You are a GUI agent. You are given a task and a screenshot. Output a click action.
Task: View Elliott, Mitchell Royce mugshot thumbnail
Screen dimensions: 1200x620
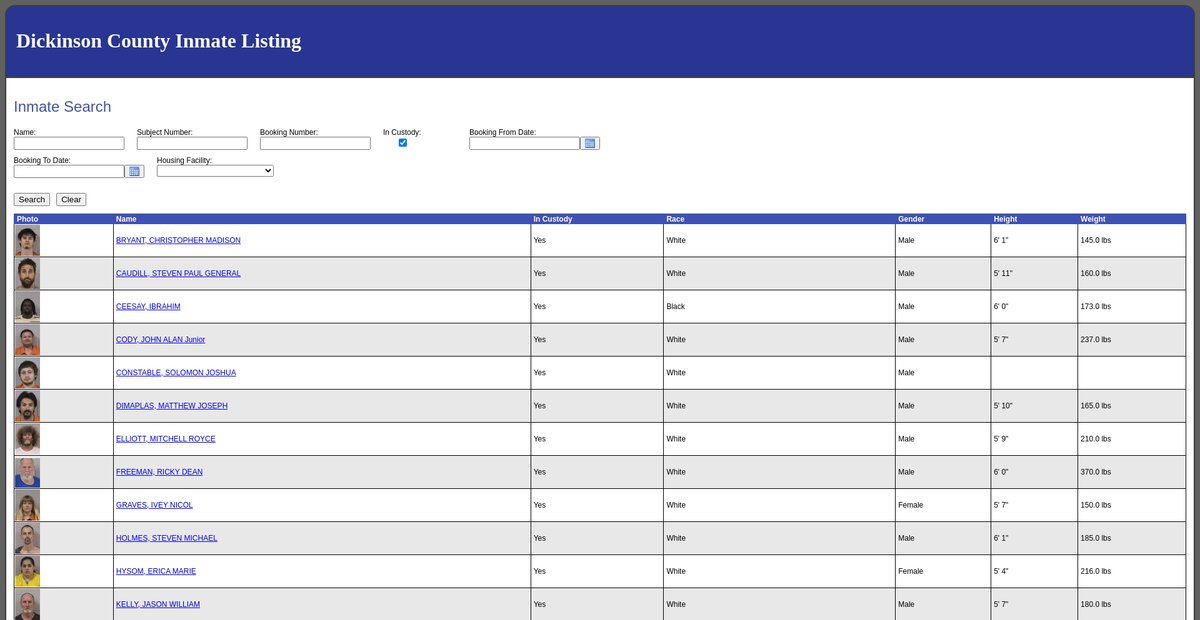tap(27, 439)
